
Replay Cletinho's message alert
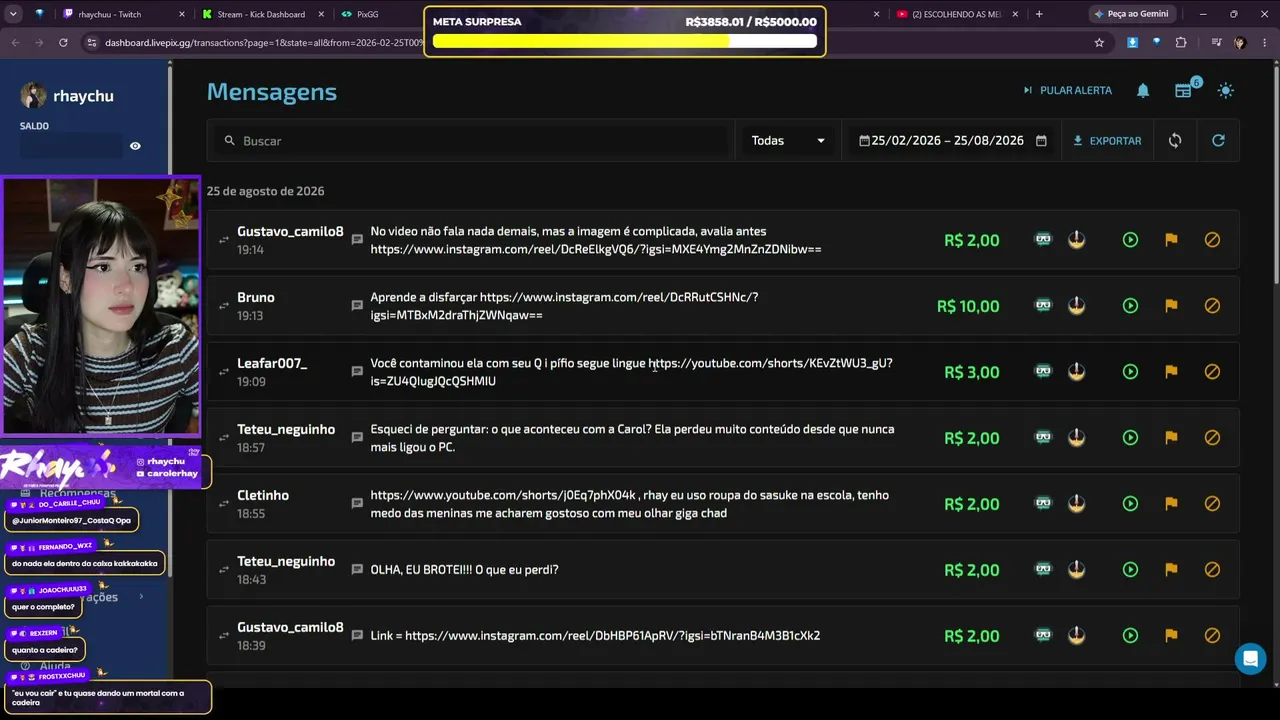click(x=1130, y=504)
